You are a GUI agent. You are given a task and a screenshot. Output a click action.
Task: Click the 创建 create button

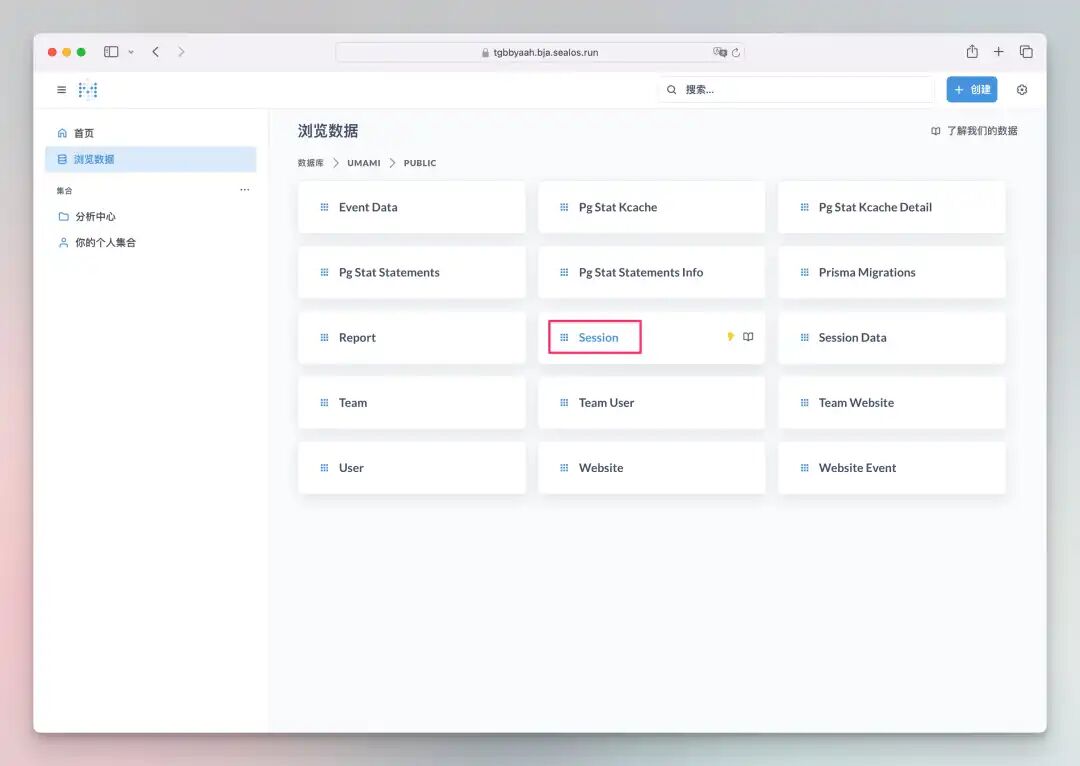971,90
